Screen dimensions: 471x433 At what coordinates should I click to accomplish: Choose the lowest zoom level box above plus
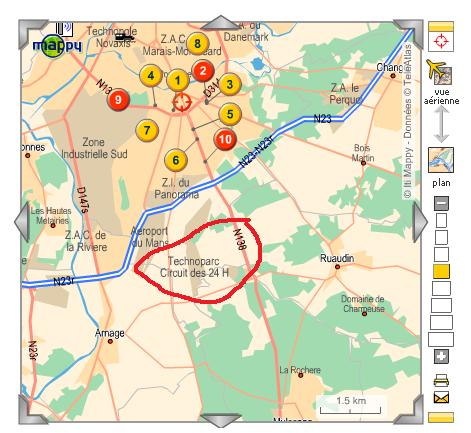point(441,339)
